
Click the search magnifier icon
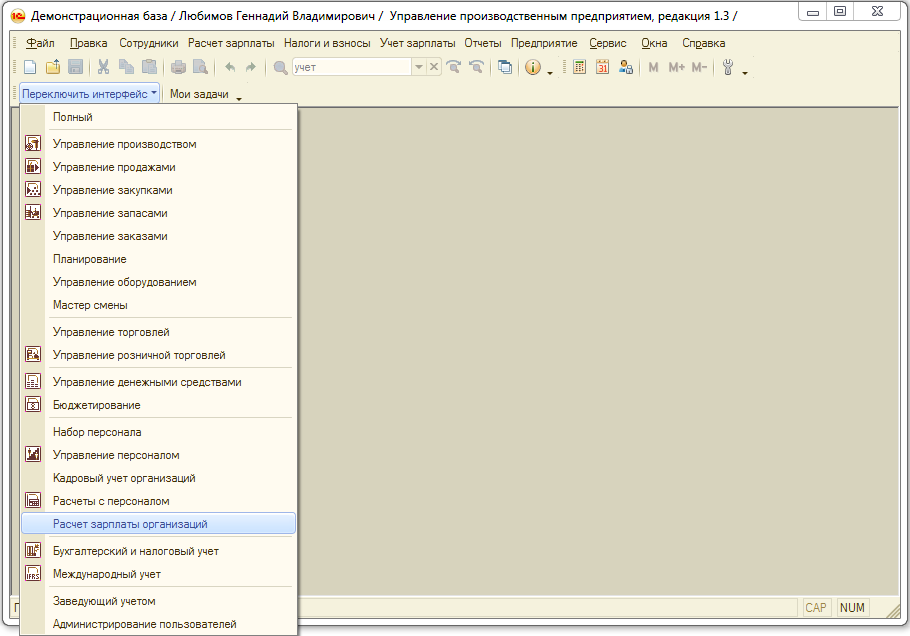pyautogui.click(x=280, y=67)
